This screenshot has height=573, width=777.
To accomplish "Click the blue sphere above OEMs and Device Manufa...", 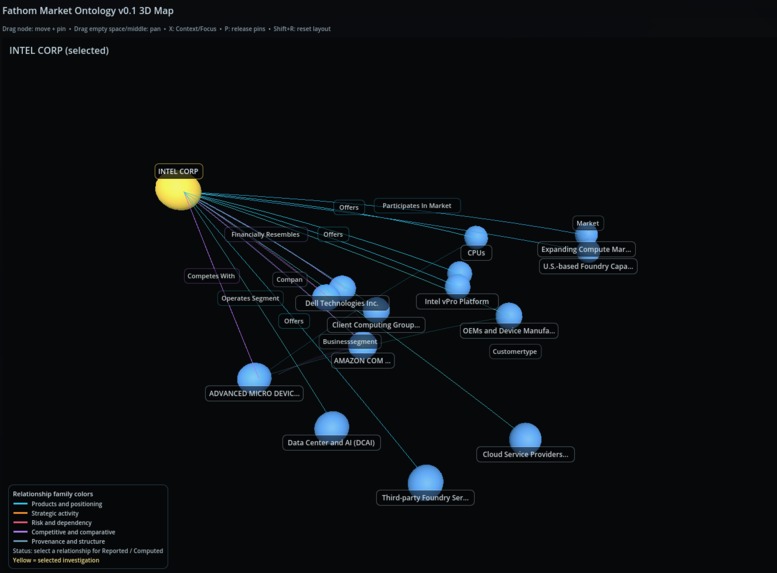I will [509, 315].
